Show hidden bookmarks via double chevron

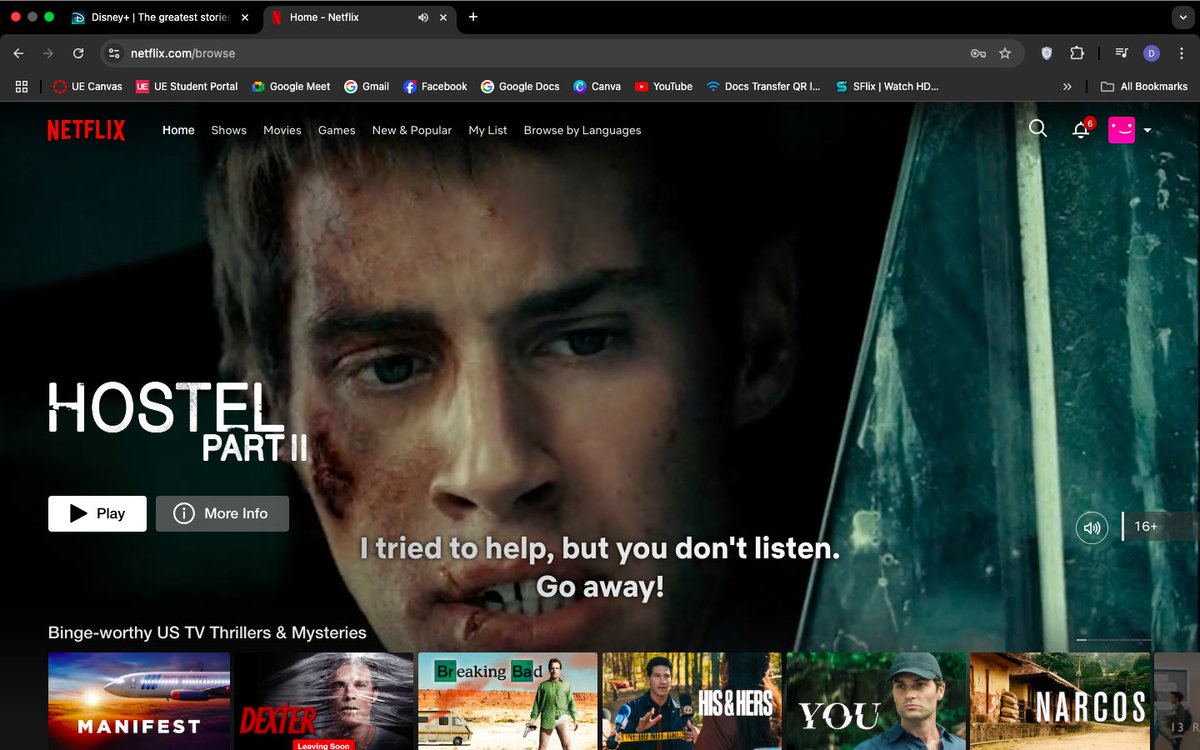[x=1067, y=87]
